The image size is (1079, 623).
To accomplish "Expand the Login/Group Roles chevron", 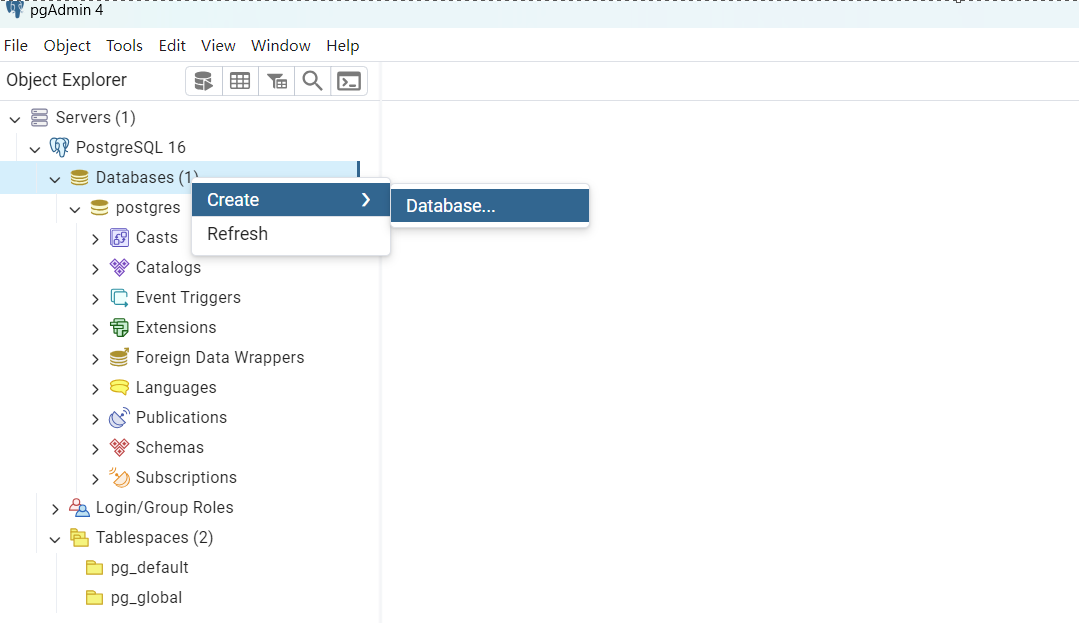I will [x=55, y=507].
